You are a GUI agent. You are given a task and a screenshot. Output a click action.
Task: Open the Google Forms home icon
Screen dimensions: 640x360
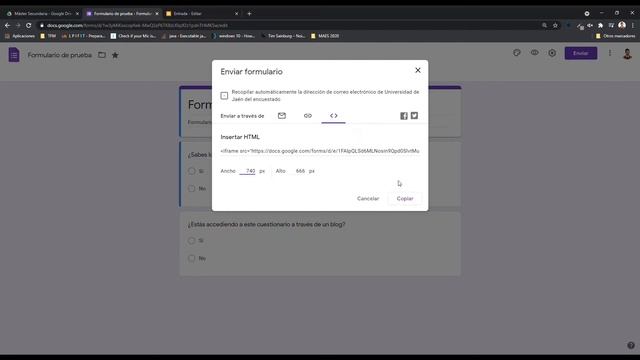(14, 55)
